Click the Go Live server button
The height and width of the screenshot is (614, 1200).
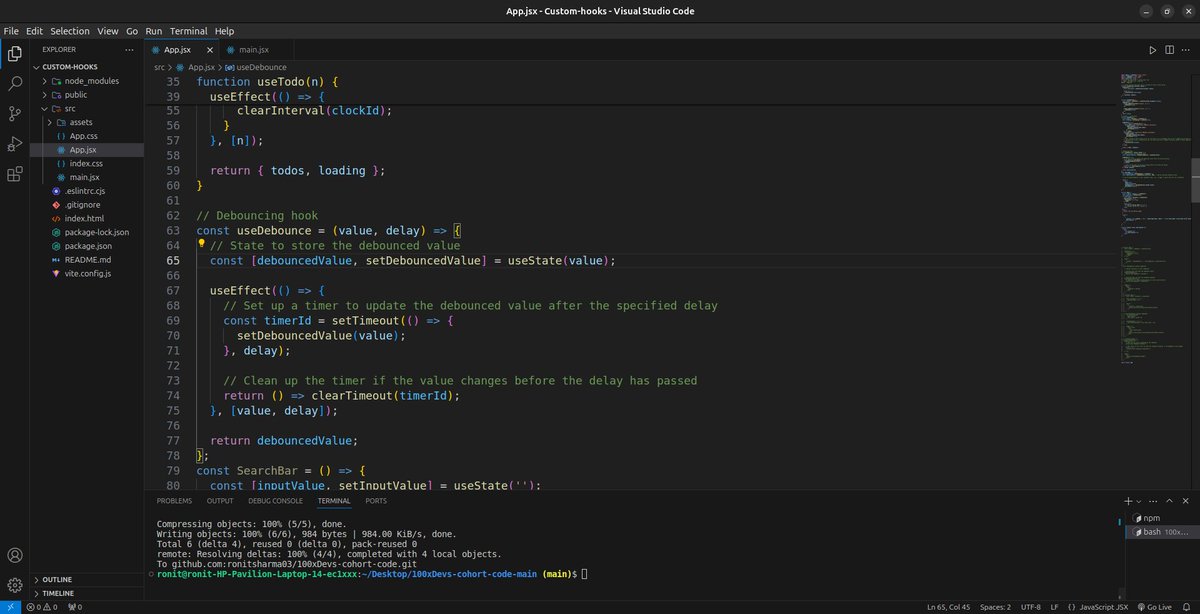[x=1153, y=607]
